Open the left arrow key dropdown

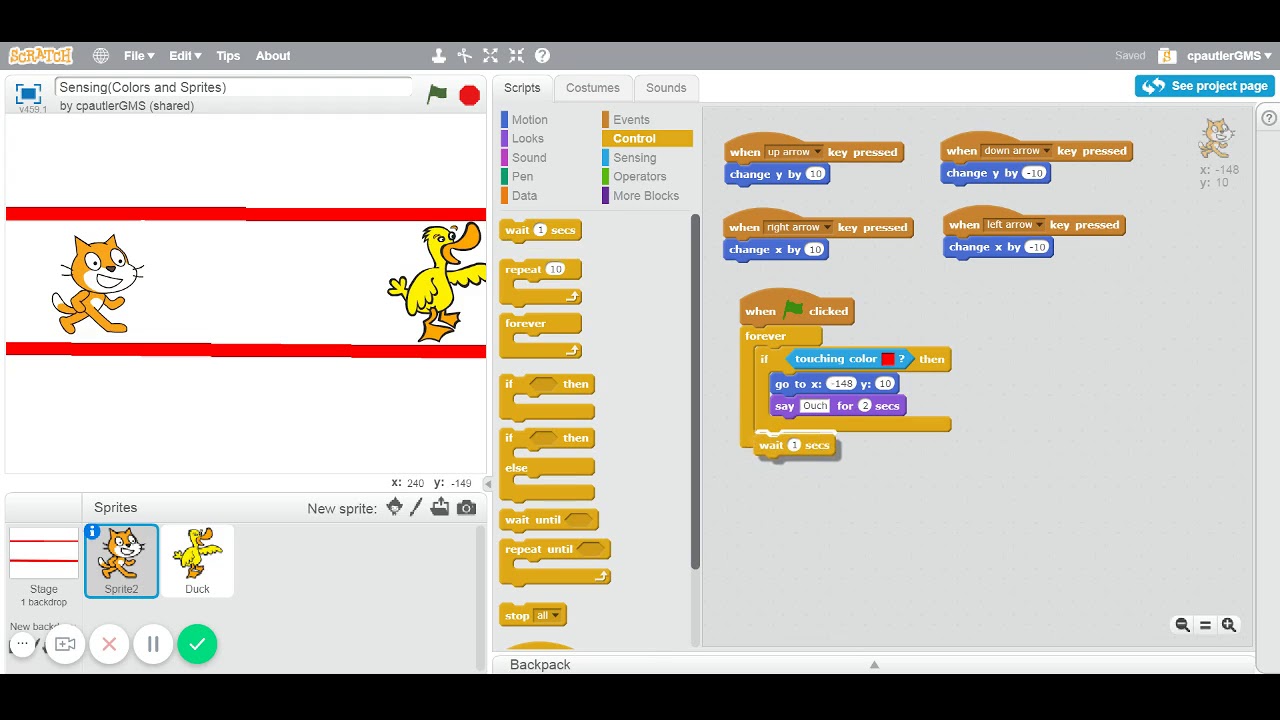[x=1014, y=225]
